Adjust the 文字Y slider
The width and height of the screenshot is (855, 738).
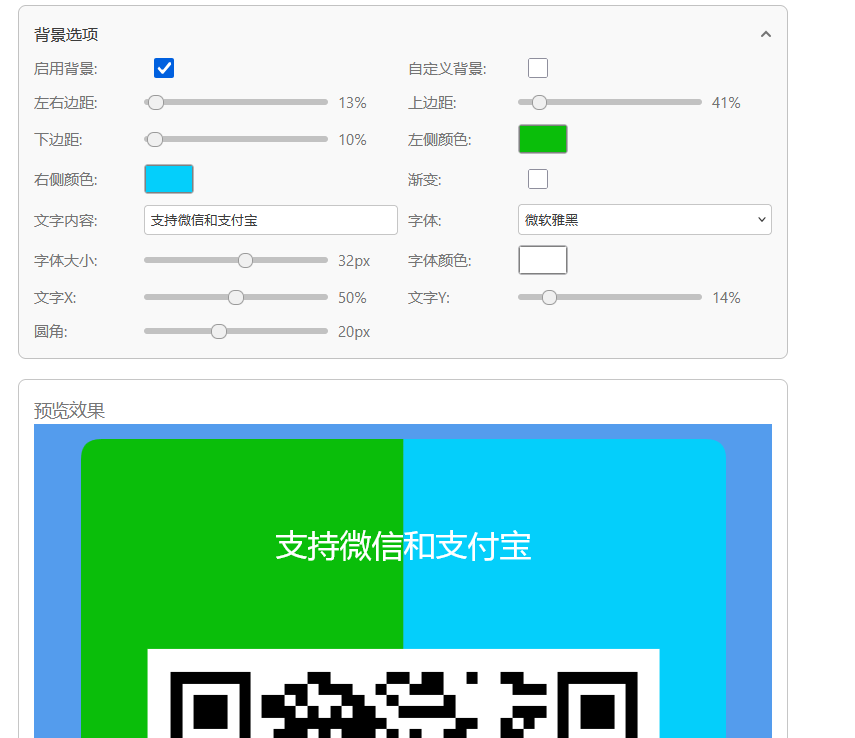pos(610,297)
